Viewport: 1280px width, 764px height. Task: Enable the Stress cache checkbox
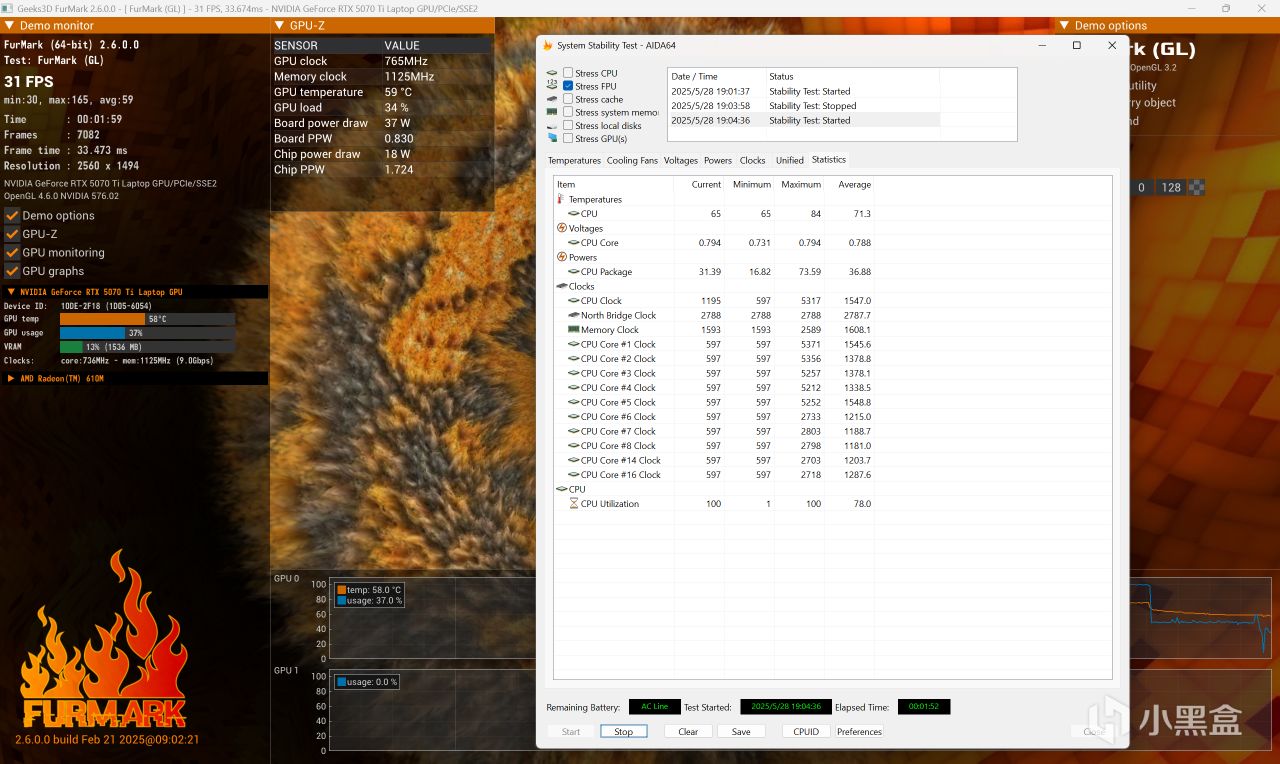[x=568, y=99]
